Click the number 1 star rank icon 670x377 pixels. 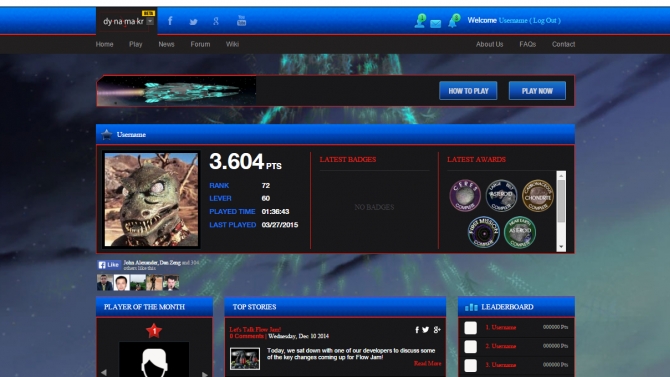154,331
